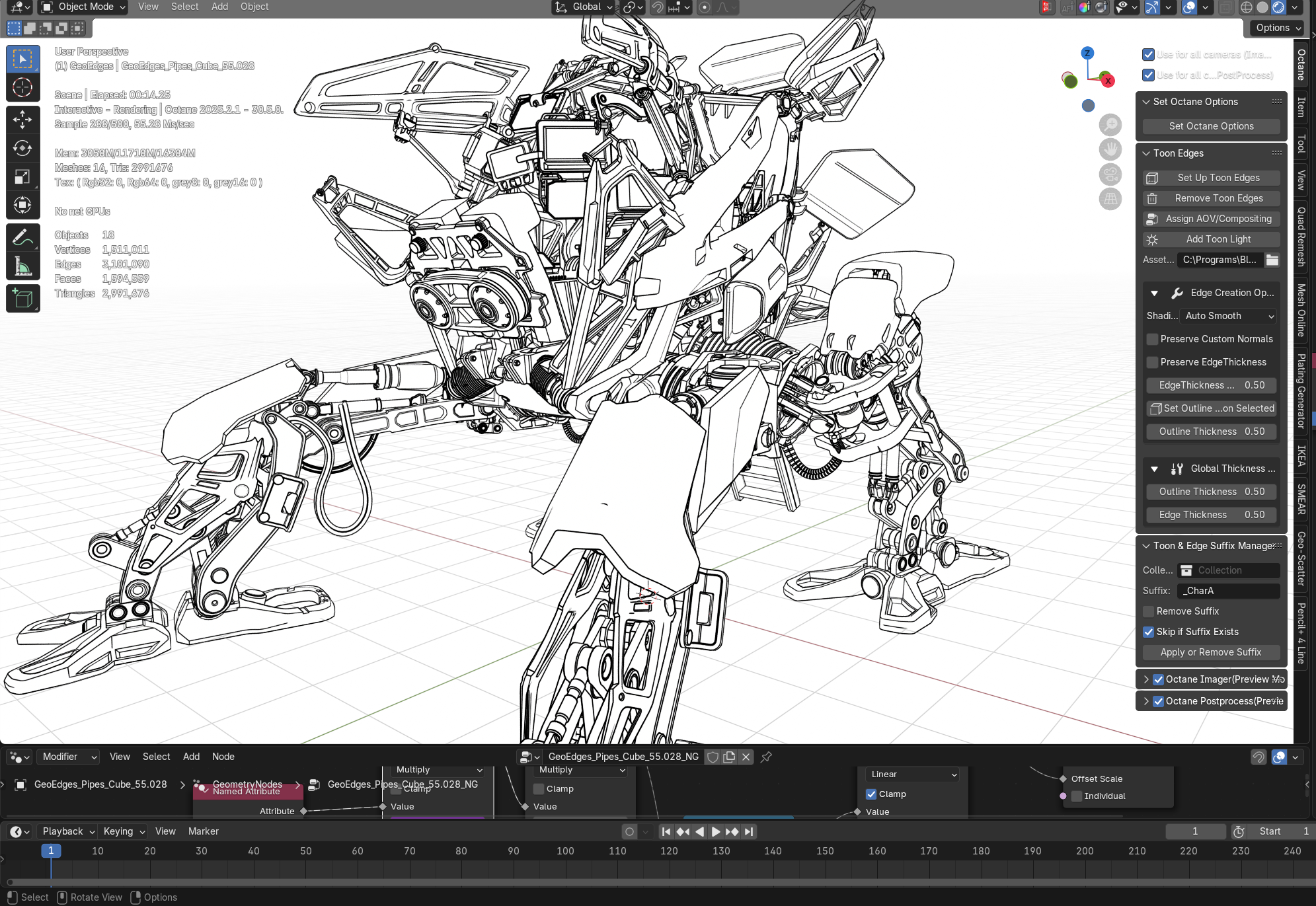The width and height of the screenshot is (1316, 906).
Task: Switch to the Quad Remesh sidebar tab
Action: tap(1301, 237)
